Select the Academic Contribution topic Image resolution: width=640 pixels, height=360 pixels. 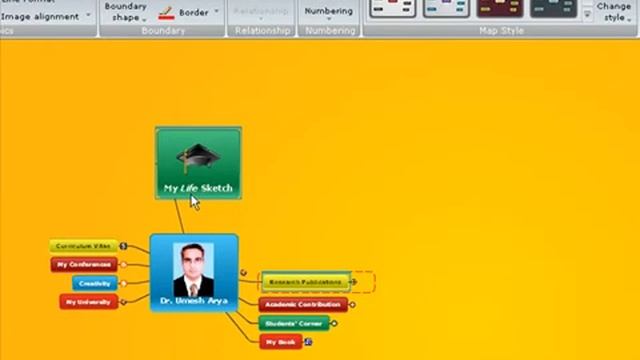coord(303,304)
